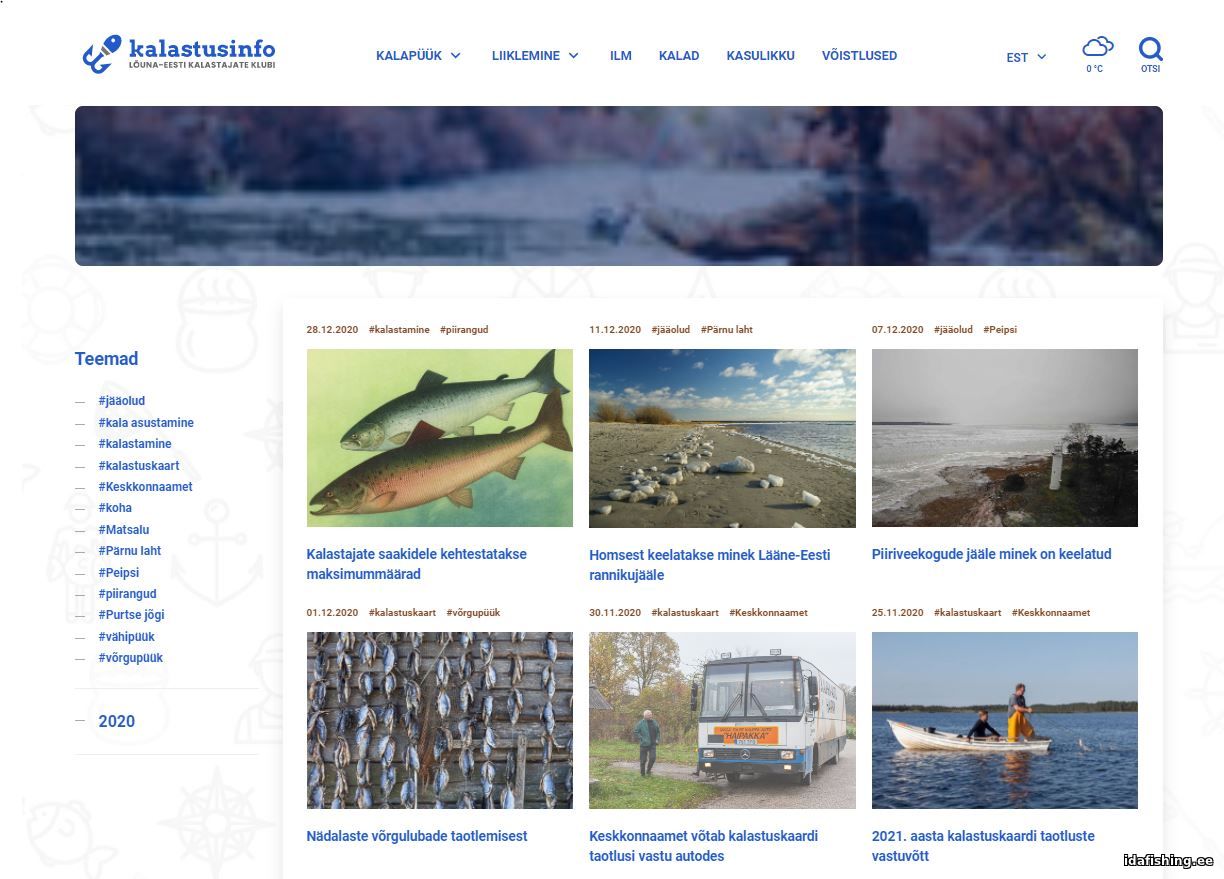
Task: Open the bus photo article thumbnail
Action: (x=722, y=720)
